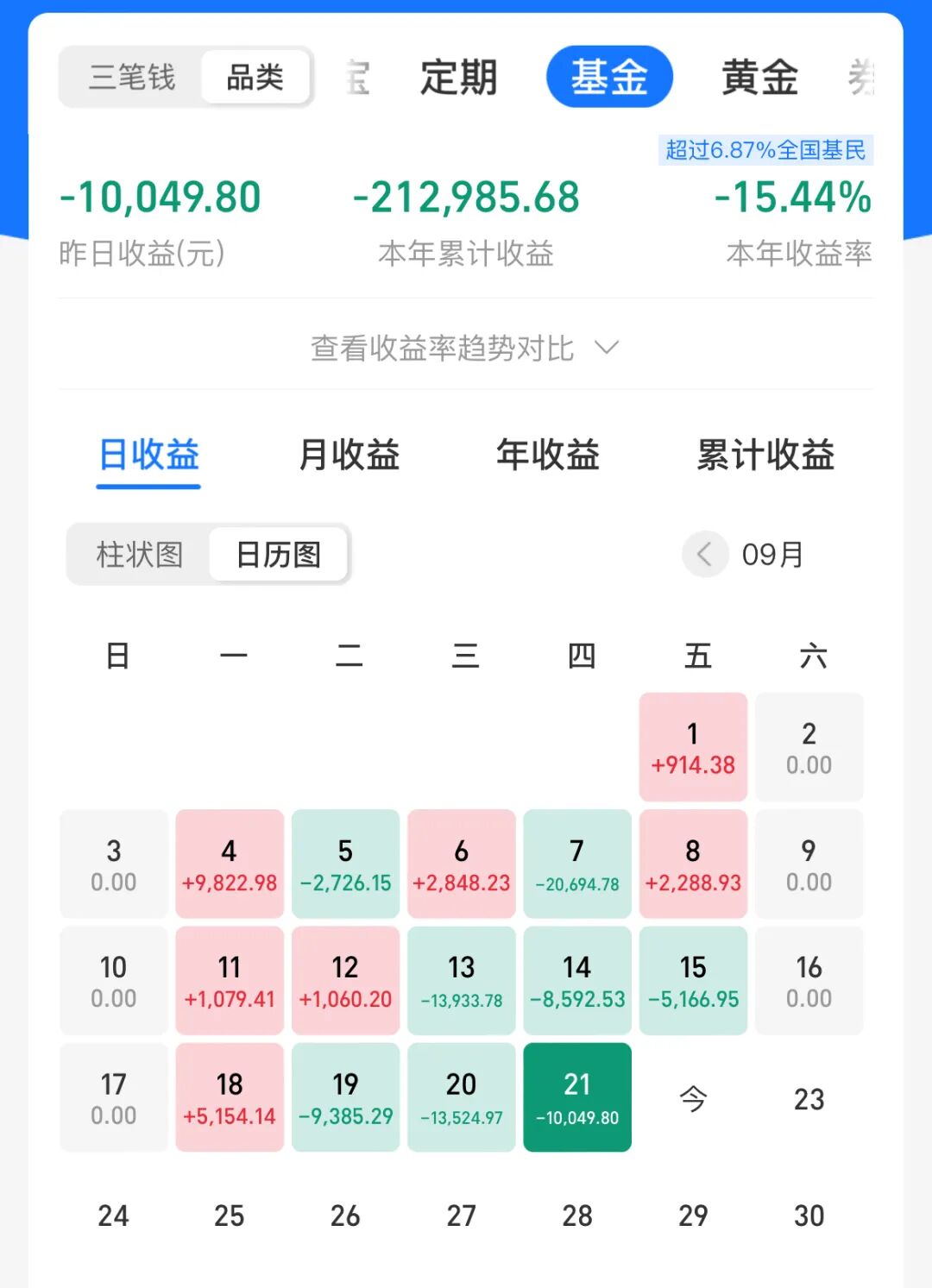Tap 09月 month label
This screenshot has width=932, height=1288.
(773, 555)
